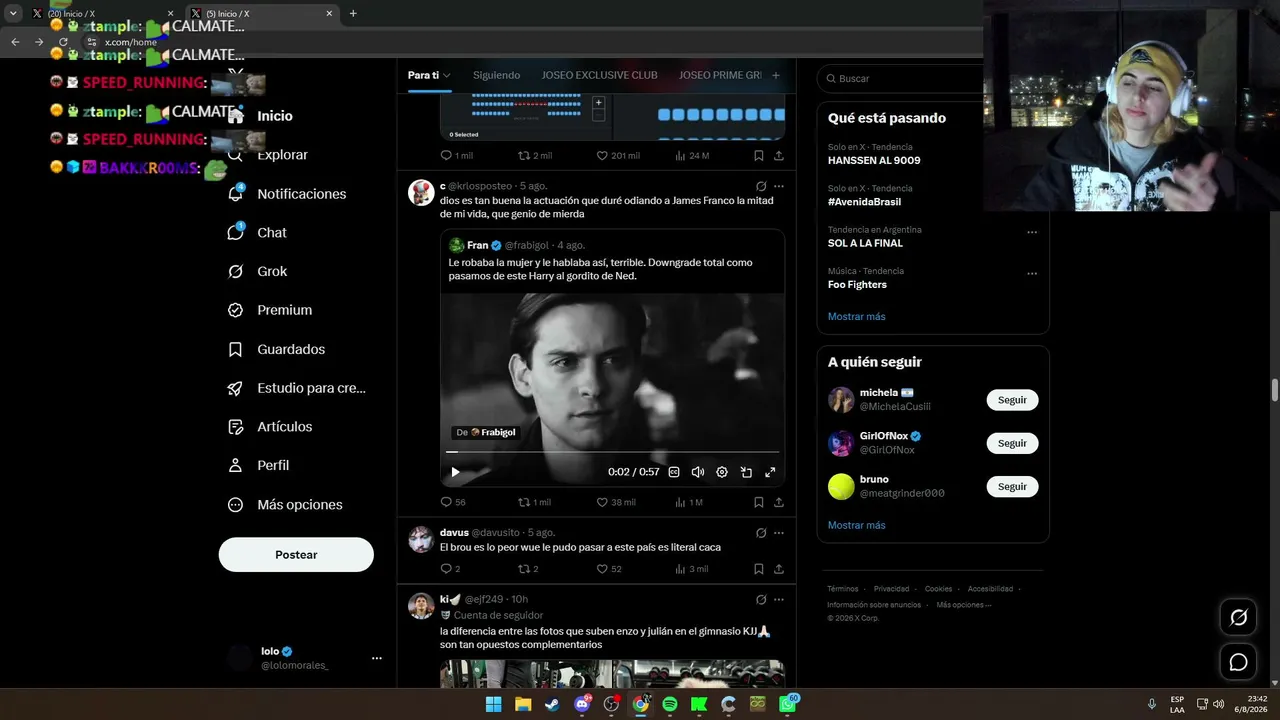1280x720 pixels.
Task: Switch to JOSEO PRIME GR tab
Action: [x=720, y=75]
